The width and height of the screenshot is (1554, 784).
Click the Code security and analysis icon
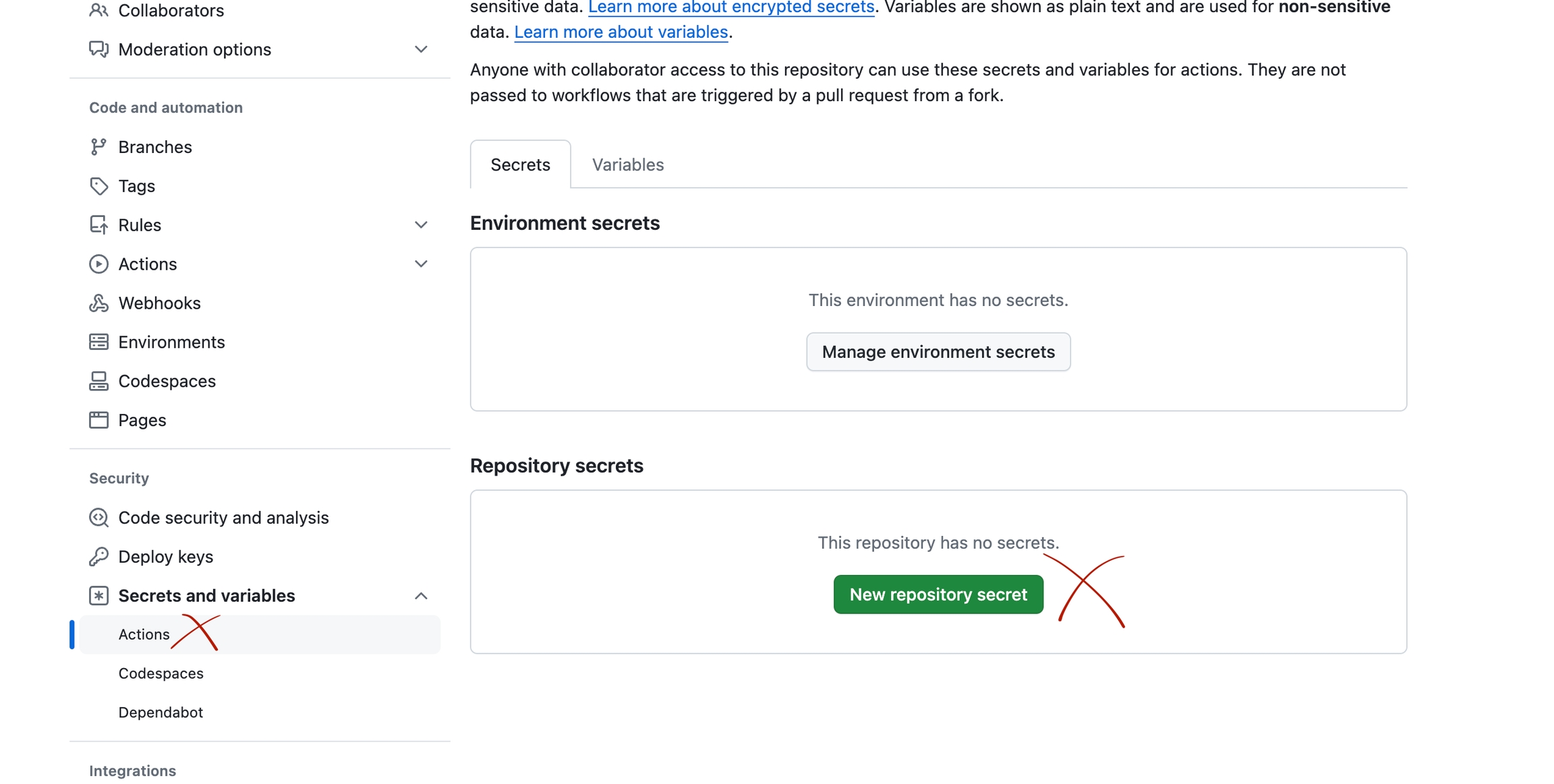(x=98, y=518)
